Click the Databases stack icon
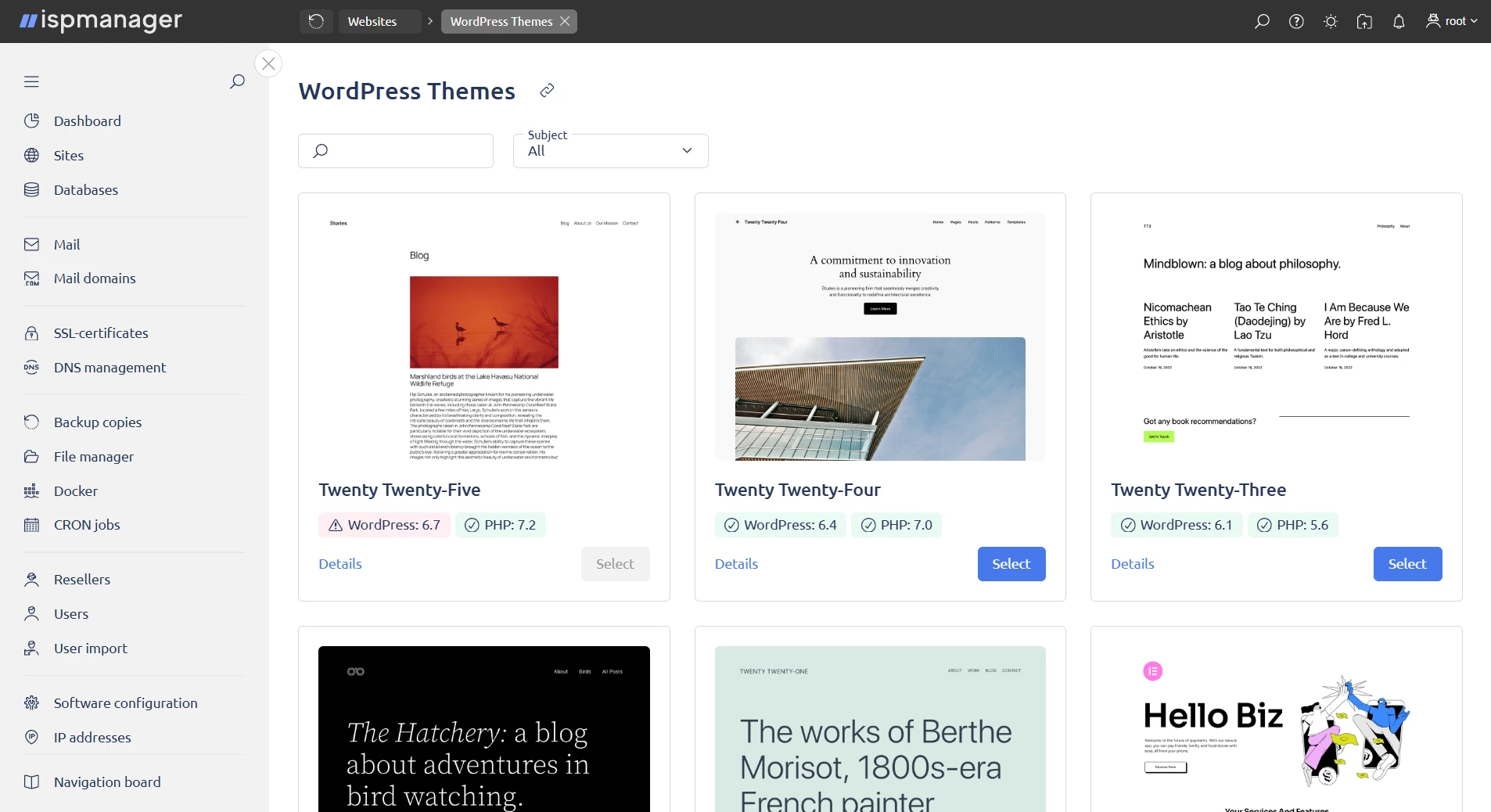 point(31,190)
